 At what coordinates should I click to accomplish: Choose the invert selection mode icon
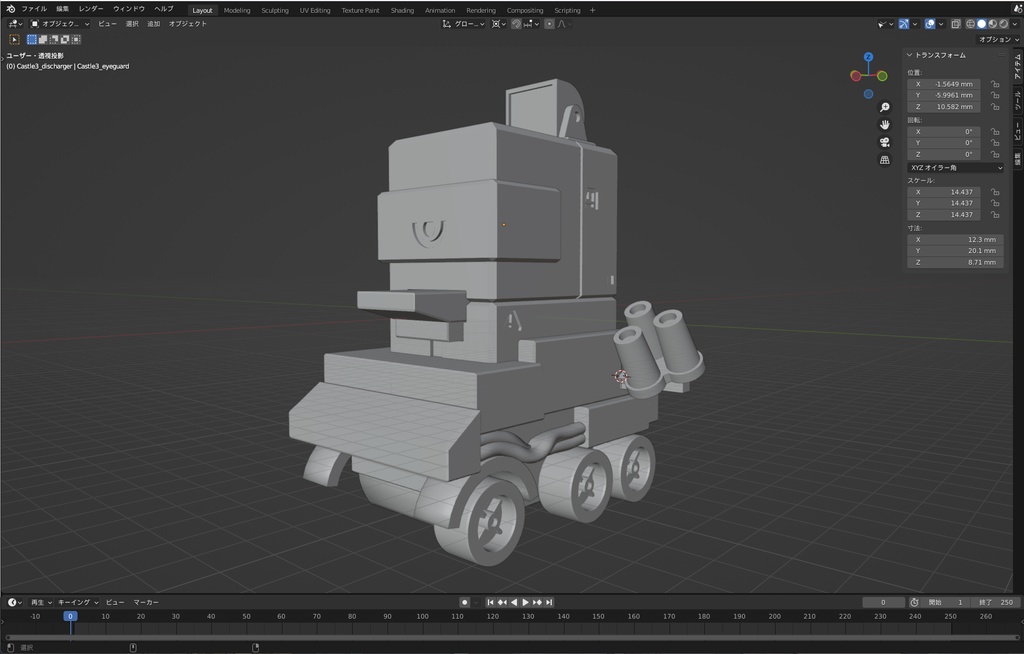[x=65, y=40]
